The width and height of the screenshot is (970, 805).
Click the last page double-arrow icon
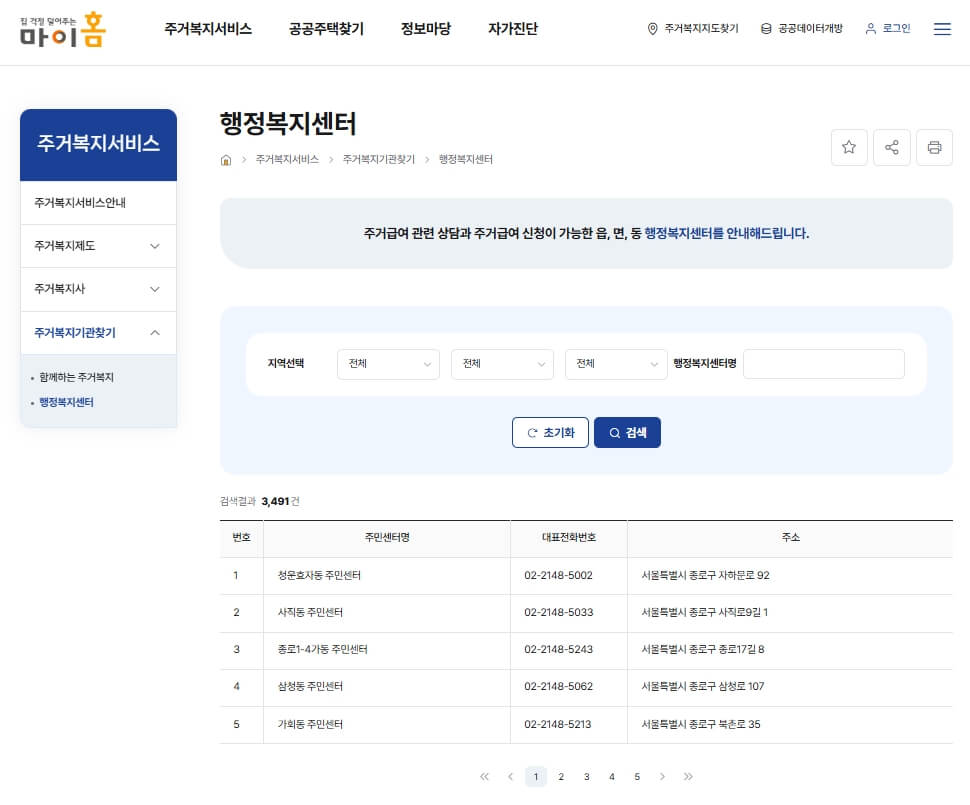(688, 776)
